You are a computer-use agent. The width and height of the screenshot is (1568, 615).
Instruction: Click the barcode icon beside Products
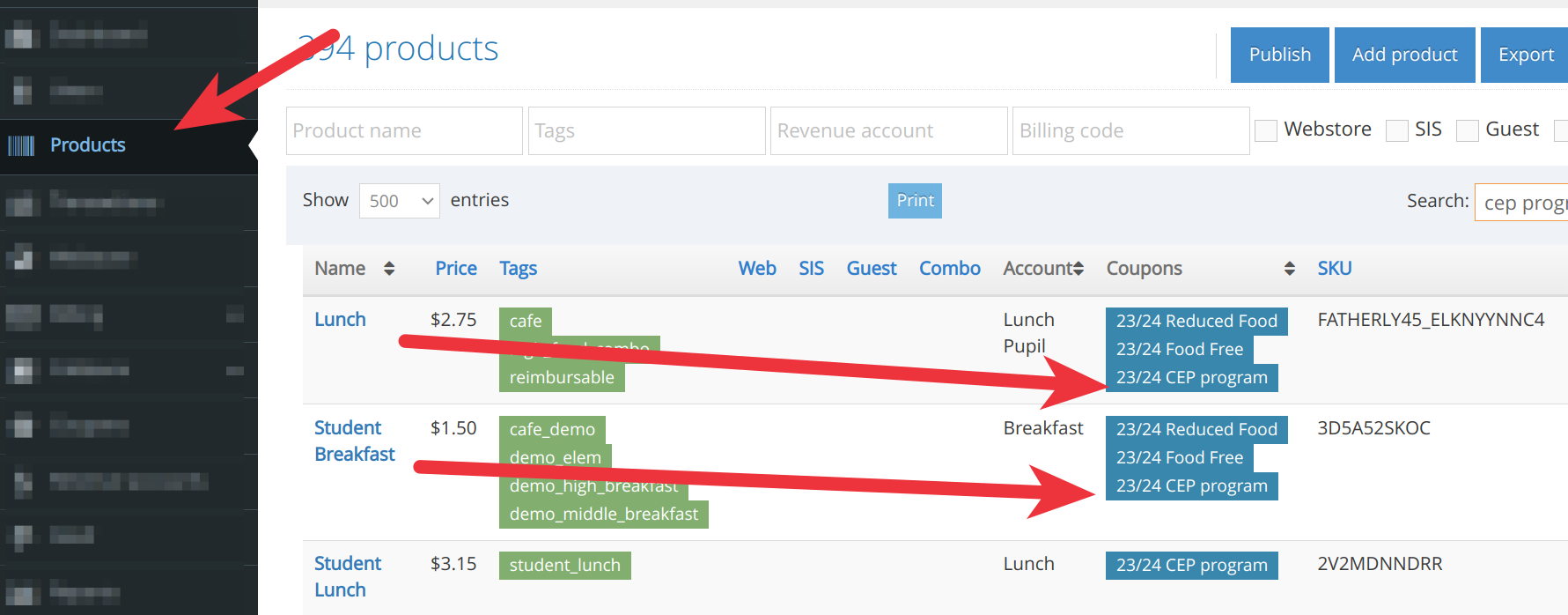point(21,145)
